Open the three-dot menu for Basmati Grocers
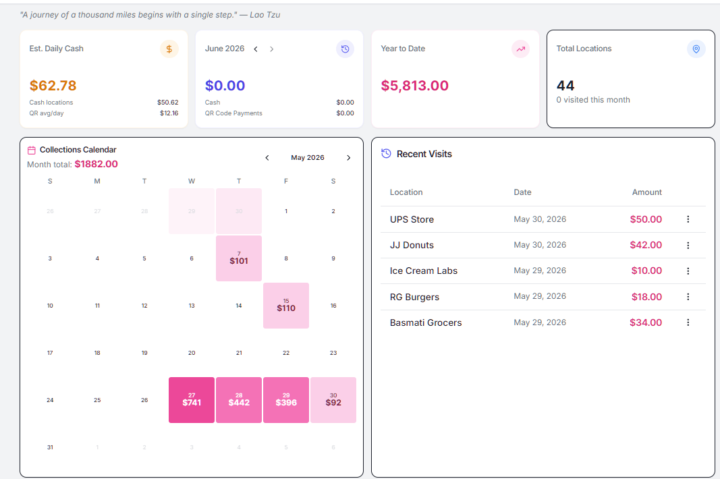This screenshot has height=479, width=720. click(688, 322)
